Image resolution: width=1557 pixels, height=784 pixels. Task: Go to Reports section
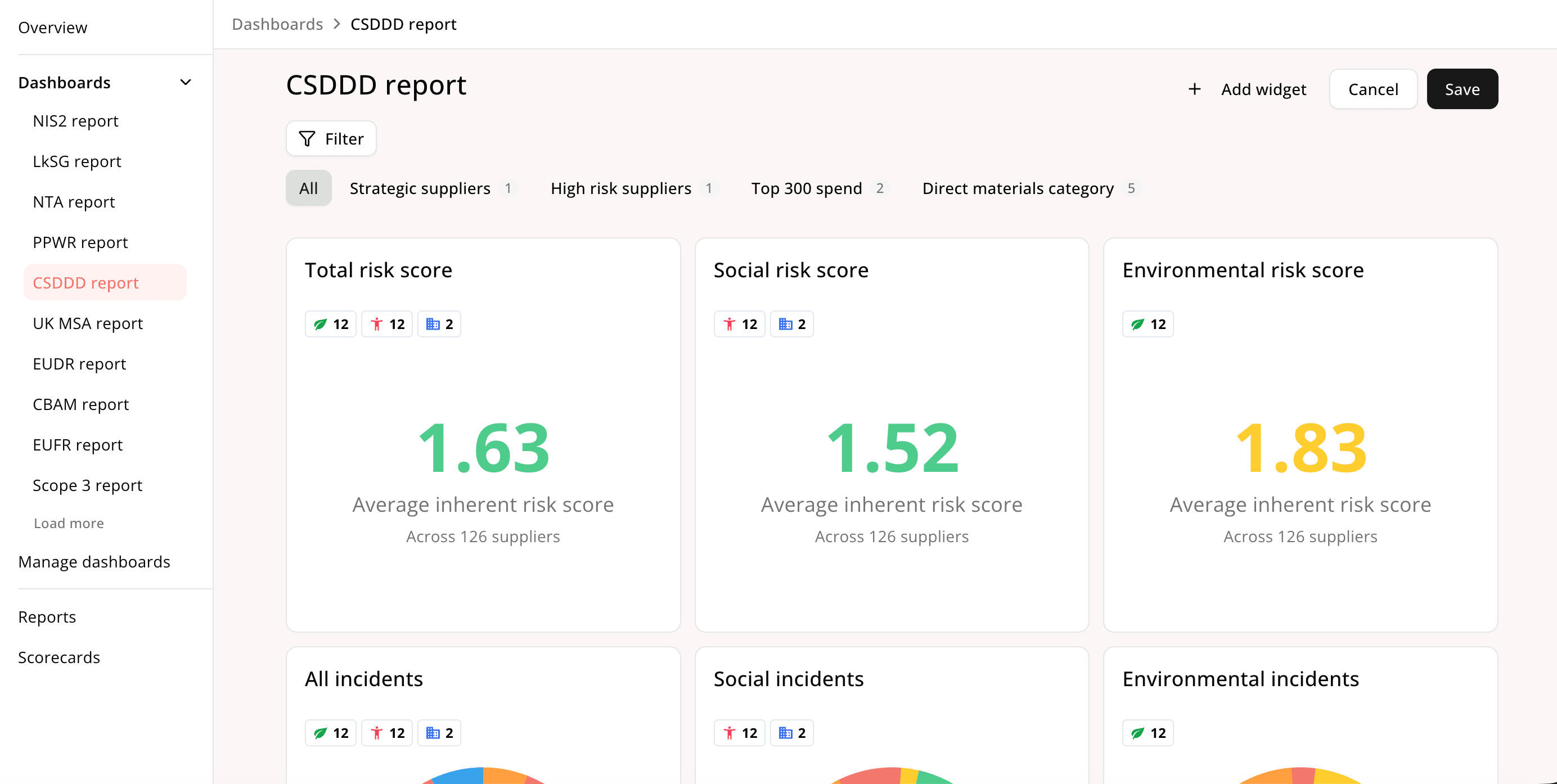click(x=47, y=617)
